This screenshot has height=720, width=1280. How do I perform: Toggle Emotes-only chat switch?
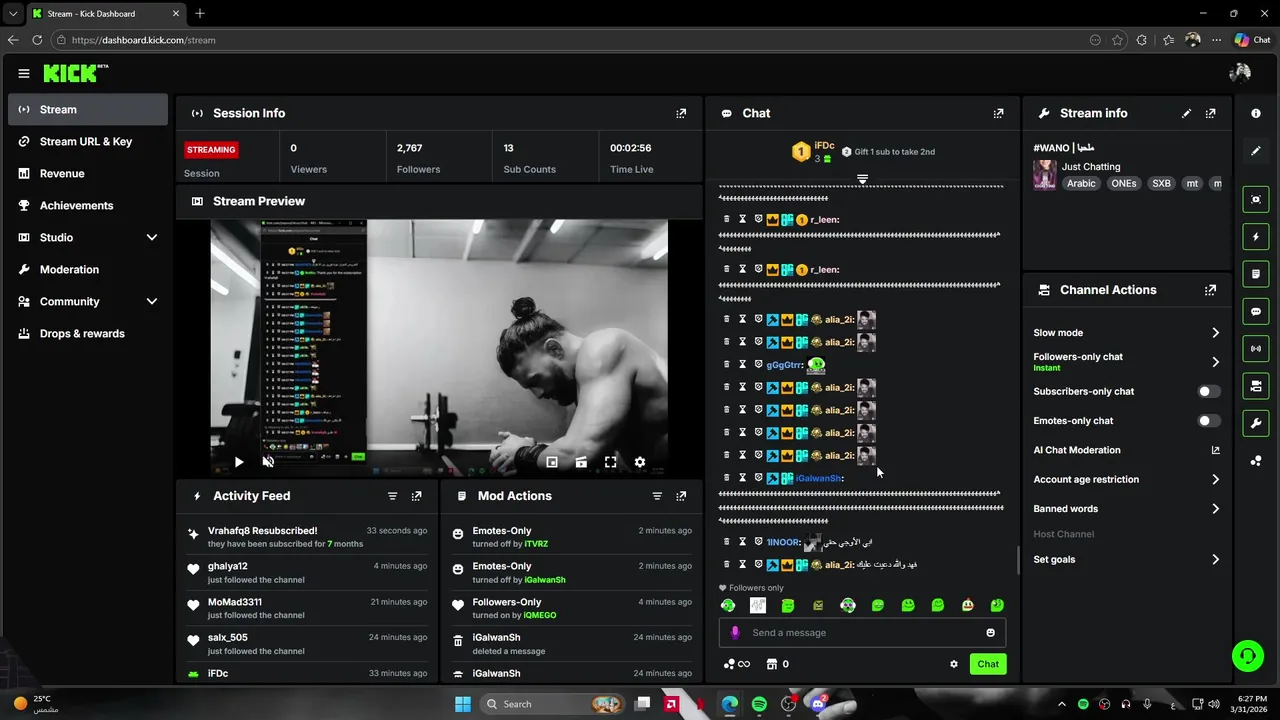pos(1209,421)
